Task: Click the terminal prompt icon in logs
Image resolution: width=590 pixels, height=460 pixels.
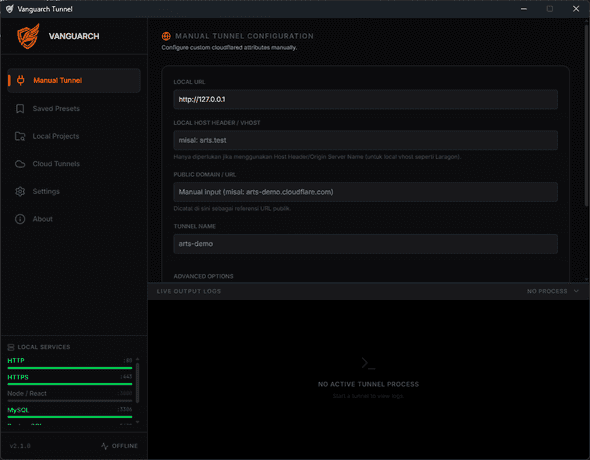Action: (368, 363)
